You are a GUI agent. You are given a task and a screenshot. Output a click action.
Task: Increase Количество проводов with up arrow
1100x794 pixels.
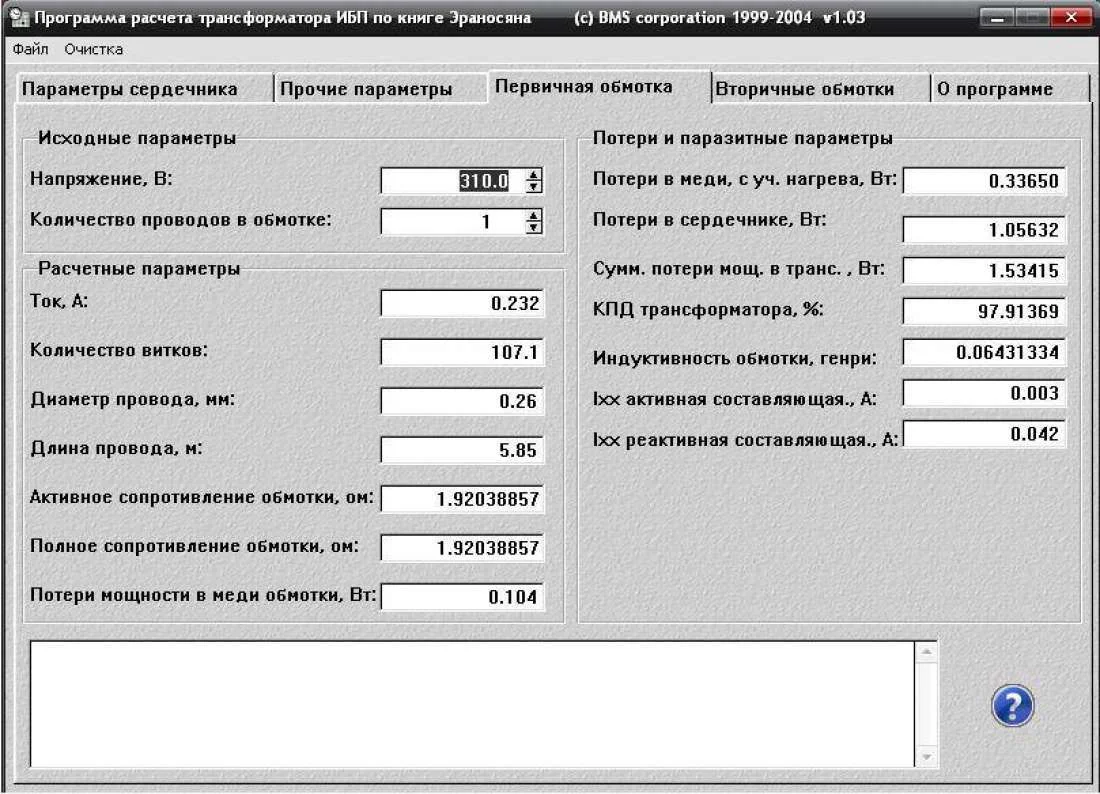click(534, 216)
